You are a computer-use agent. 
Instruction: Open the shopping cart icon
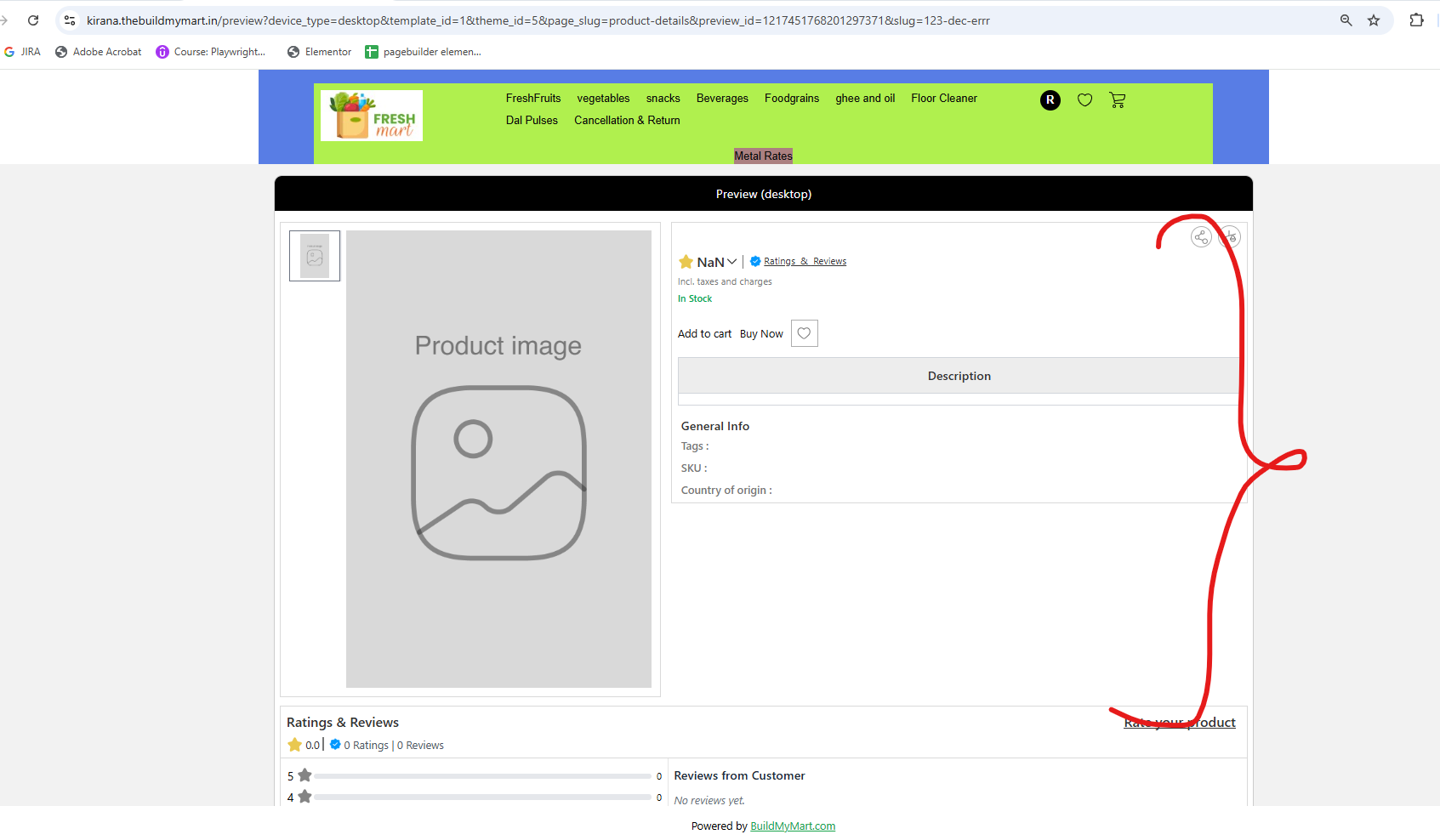[1117, 100]
